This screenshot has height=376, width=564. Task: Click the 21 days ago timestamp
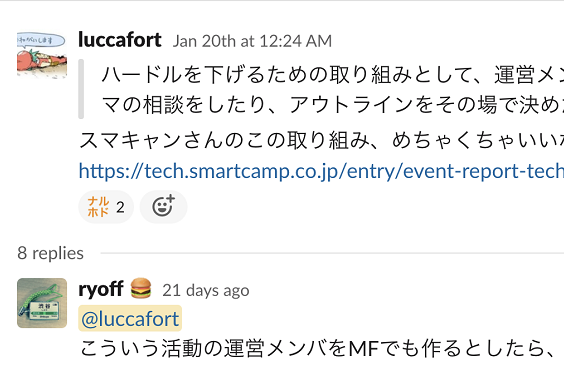click(x=206, y=290)
